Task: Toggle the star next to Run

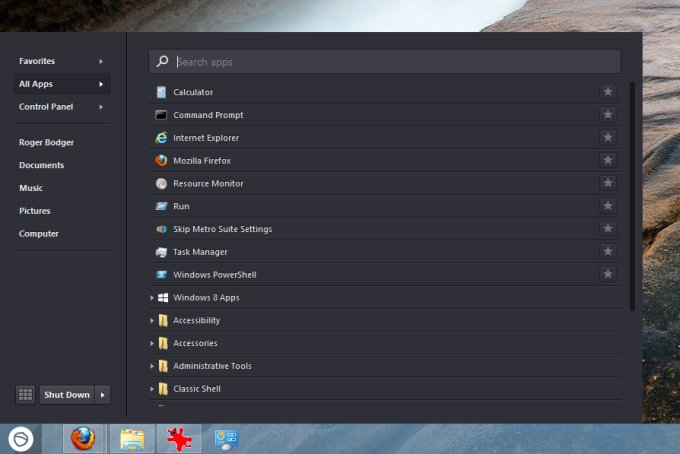Action: click(608, 206)
